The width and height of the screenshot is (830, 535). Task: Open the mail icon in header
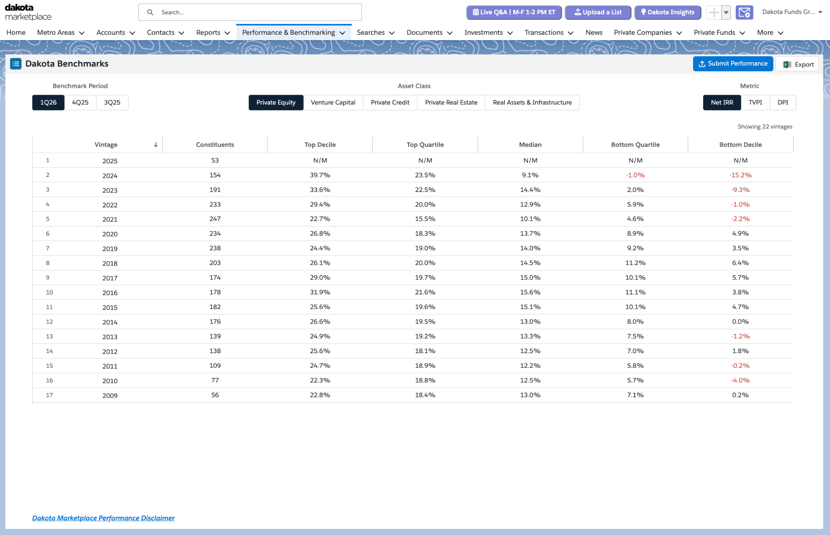[x=744, y=12]
